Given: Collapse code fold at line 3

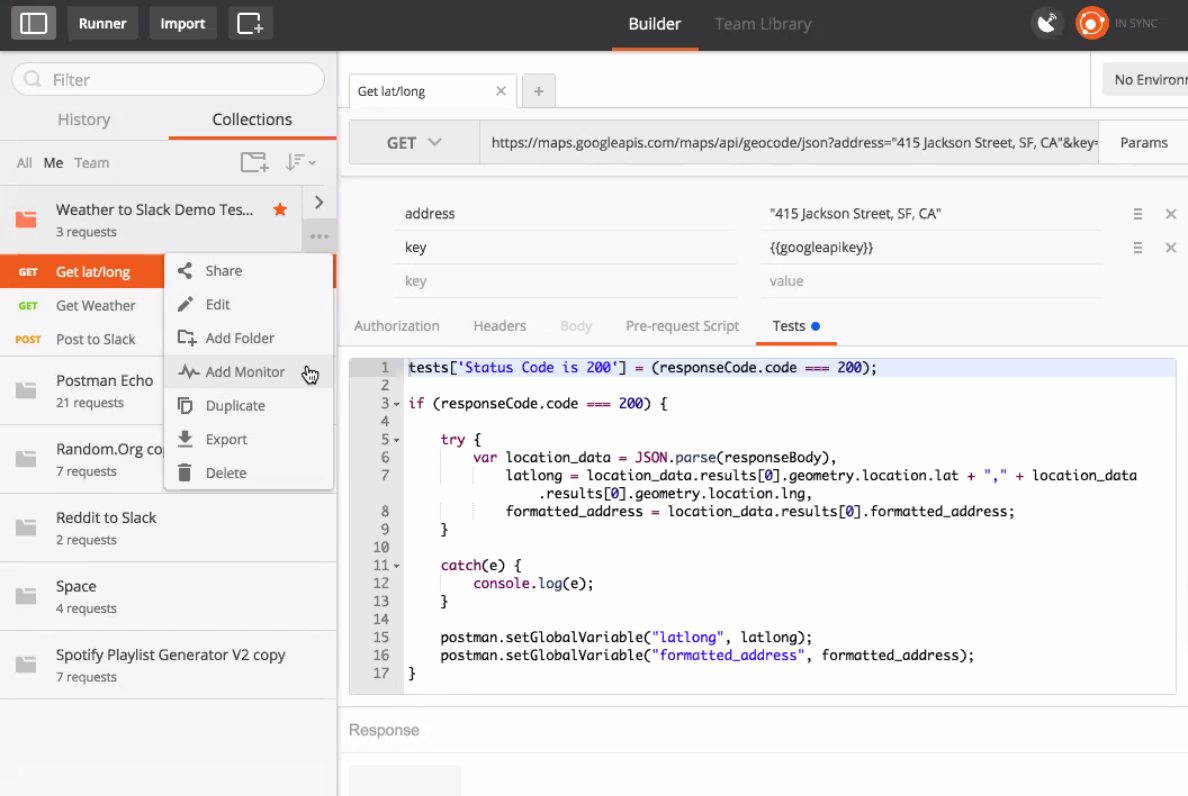Looking at the screenshot, I should pyautogui.click(x=396, y=404).
